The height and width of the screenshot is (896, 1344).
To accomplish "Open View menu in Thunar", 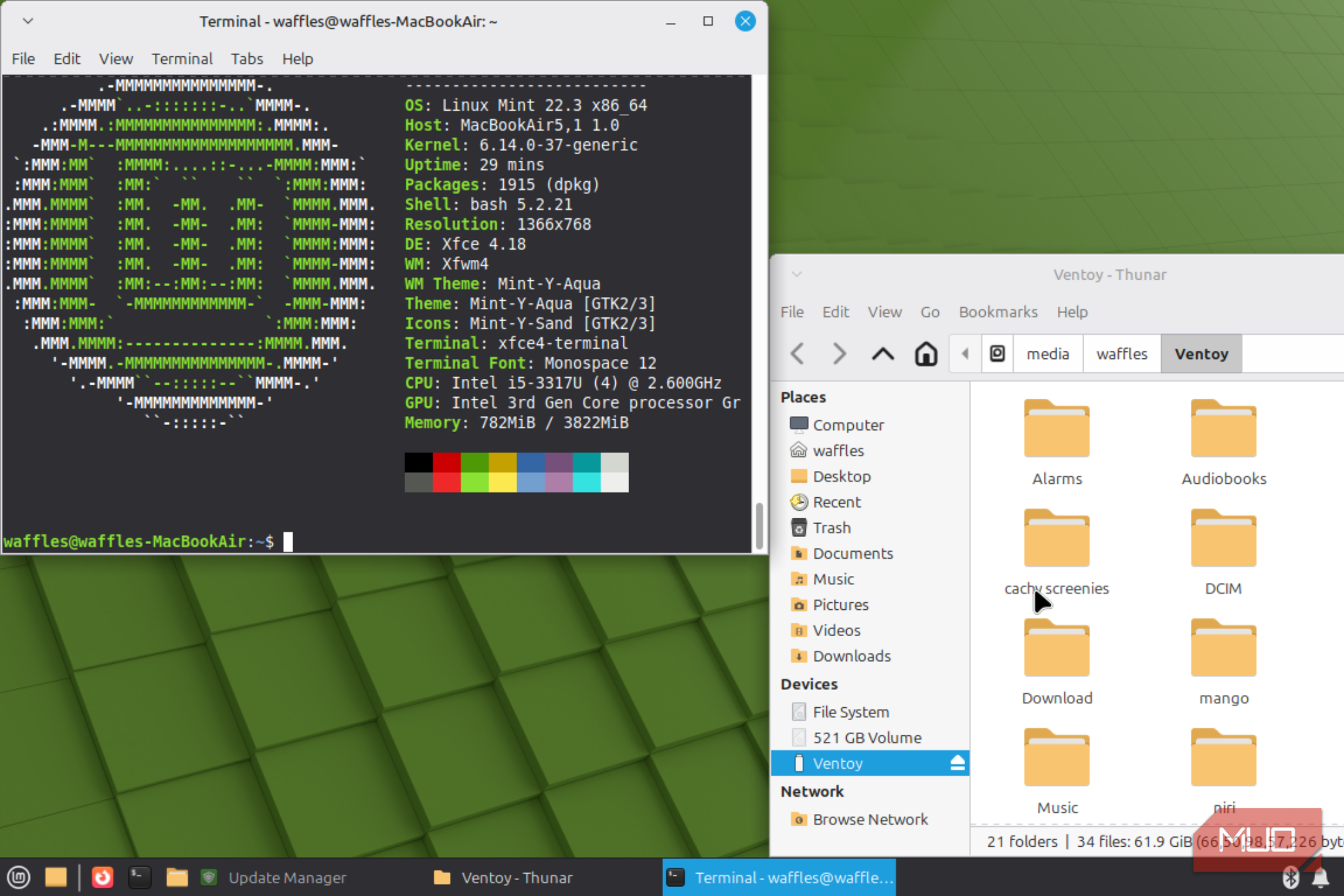I will click(x=884, y=312).
